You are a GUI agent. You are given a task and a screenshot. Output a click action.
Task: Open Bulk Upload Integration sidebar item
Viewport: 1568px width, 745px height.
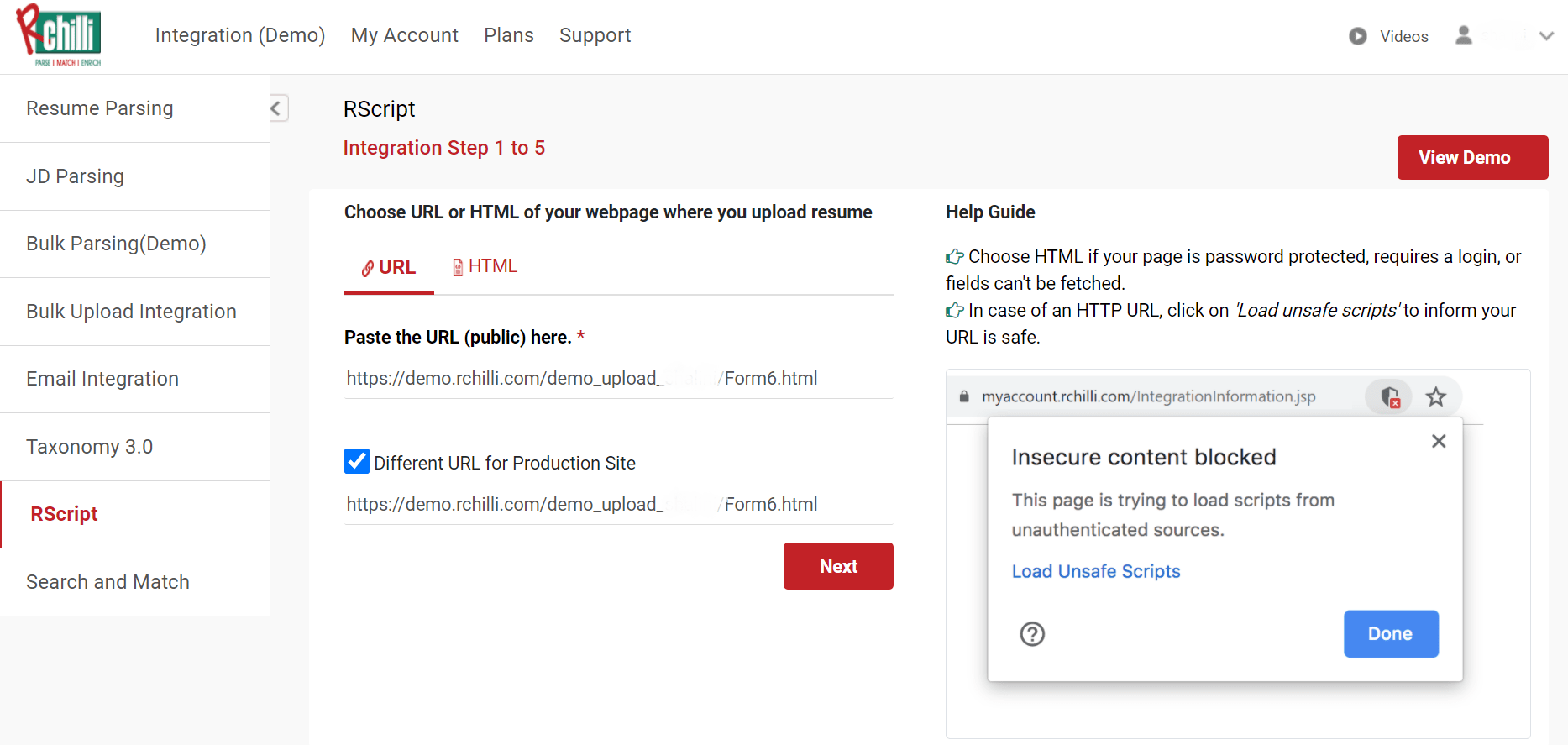pos(134,312)
